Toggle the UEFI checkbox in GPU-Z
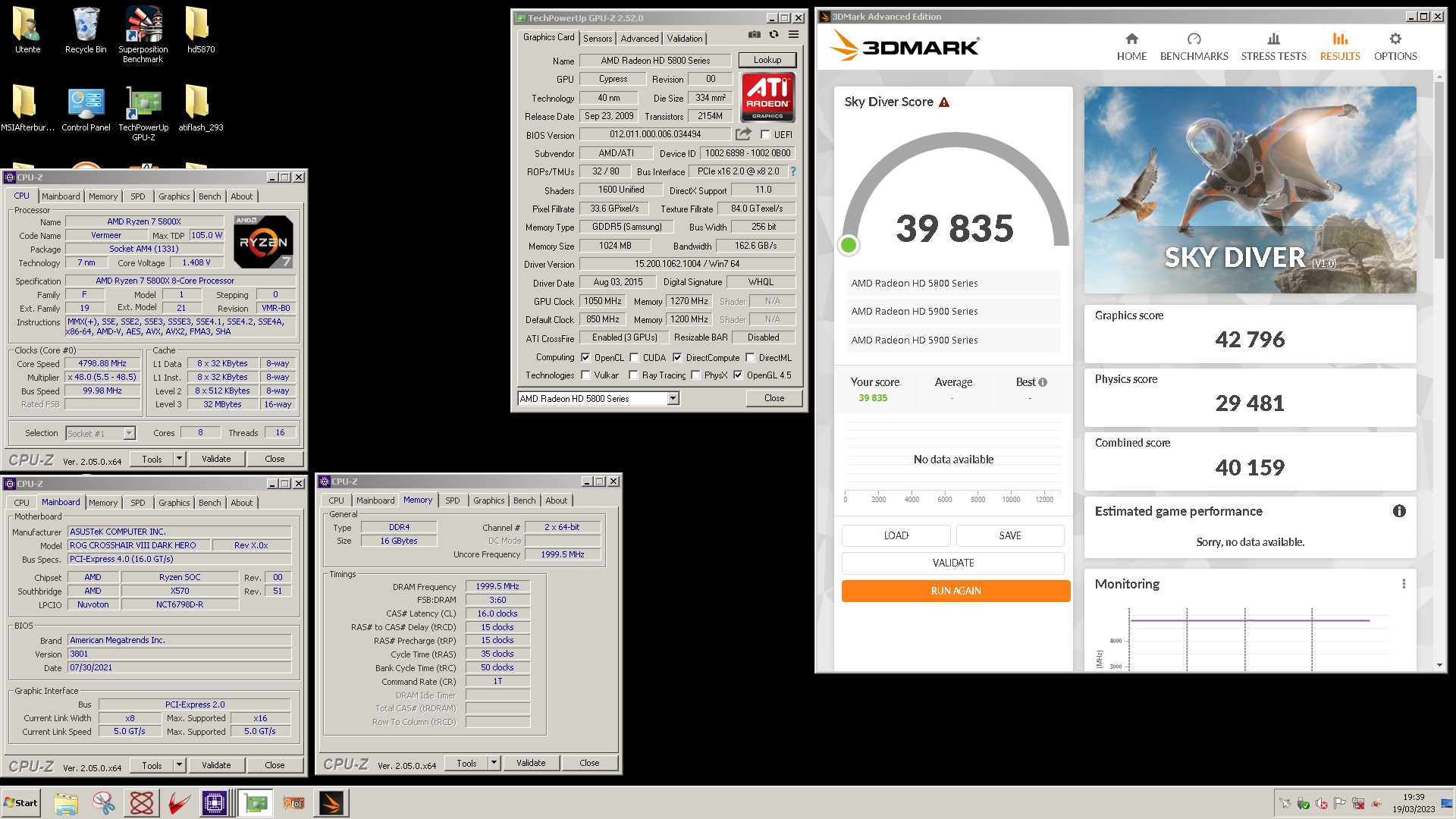1456x819 pixels. (765, 135)
